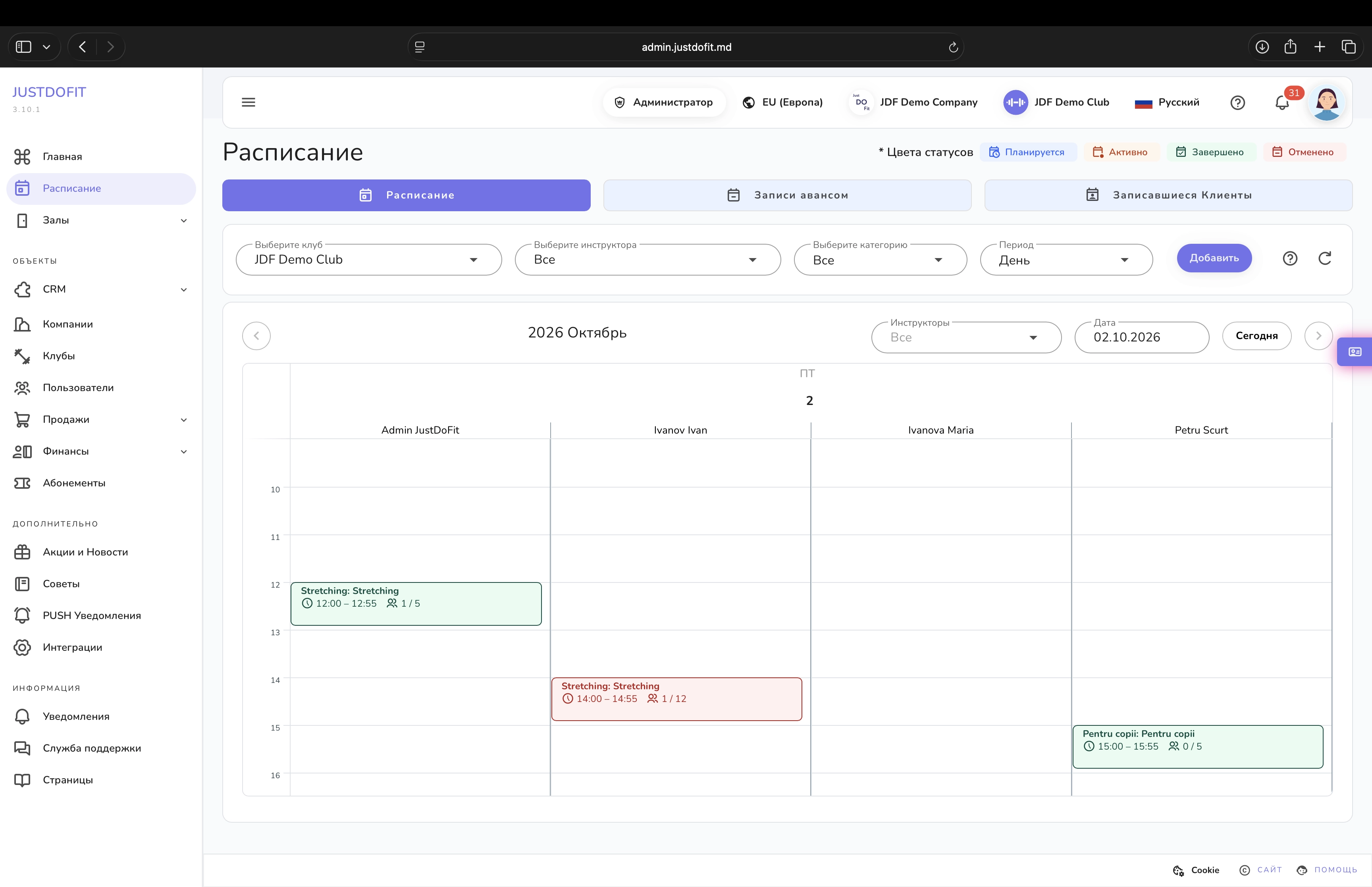Open the notifications bell icon
This screenshot has height=887, width=1372.
click(x=1281, y=102)
